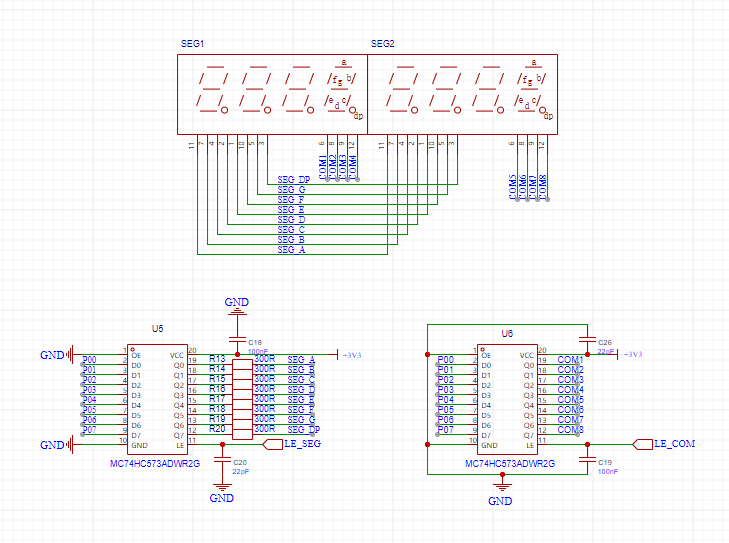Click the U5 designator label

tap(158, 329)
